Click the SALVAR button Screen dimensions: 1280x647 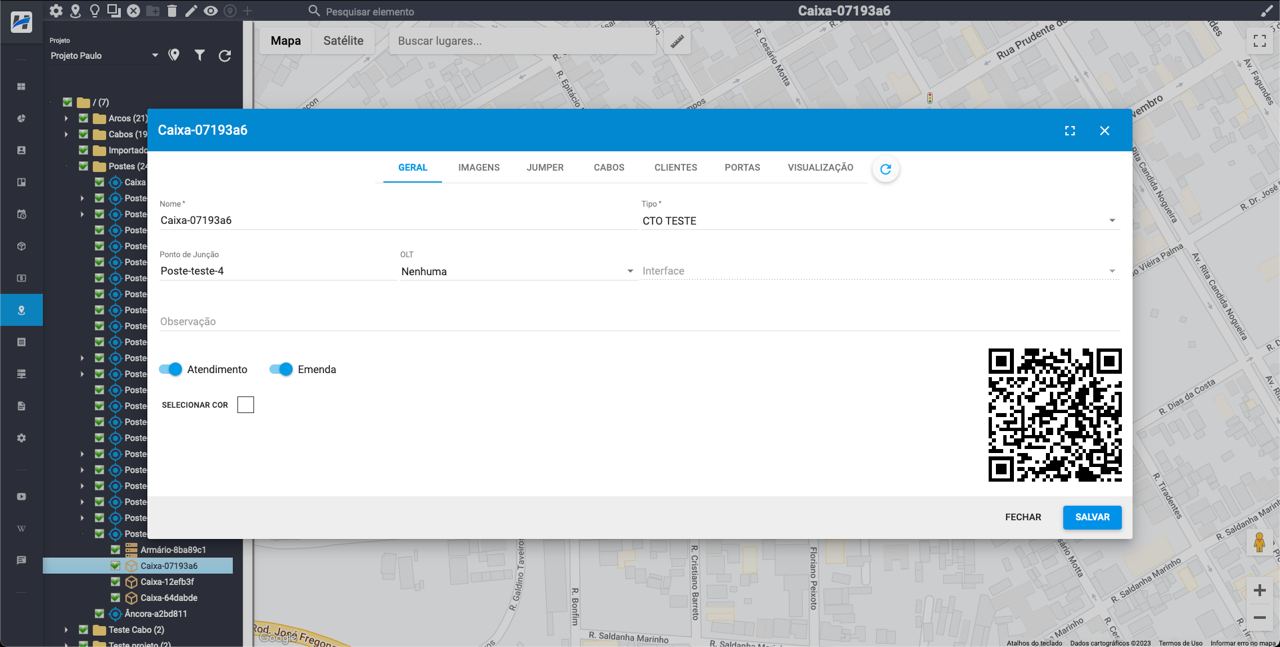(1092, 517)
